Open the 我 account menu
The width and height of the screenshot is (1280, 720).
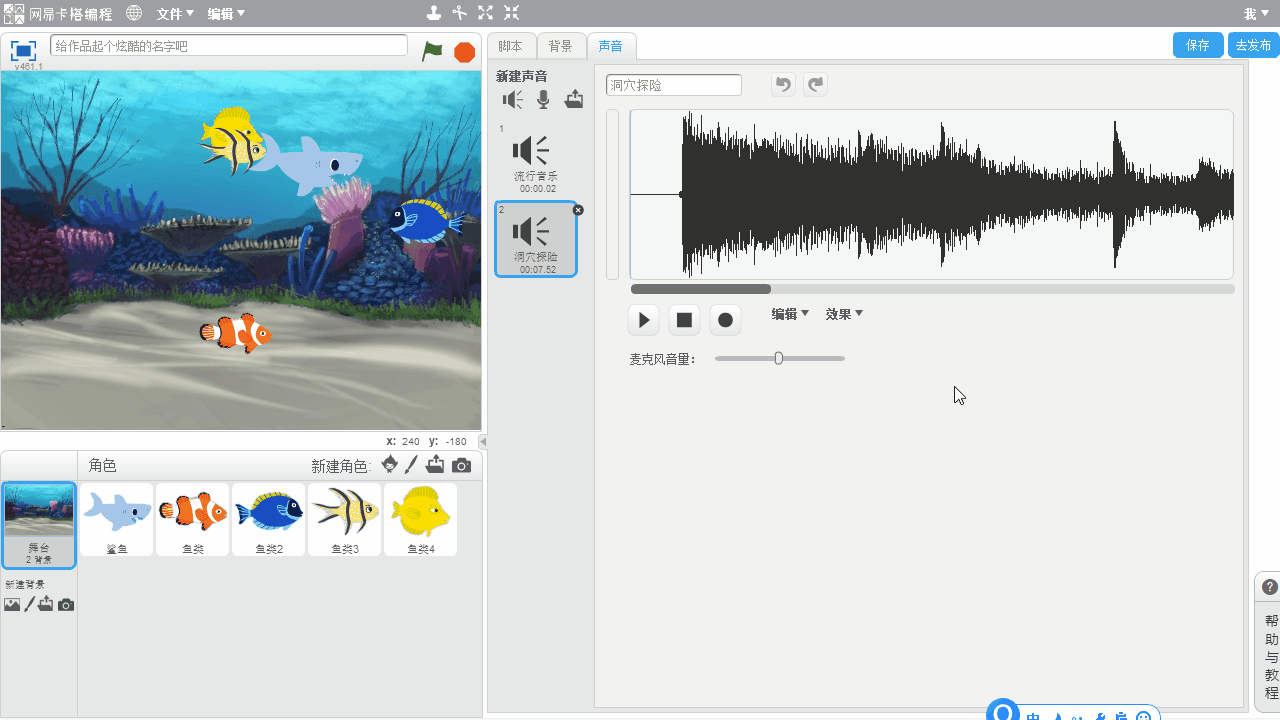click(x=1255, y=14)
